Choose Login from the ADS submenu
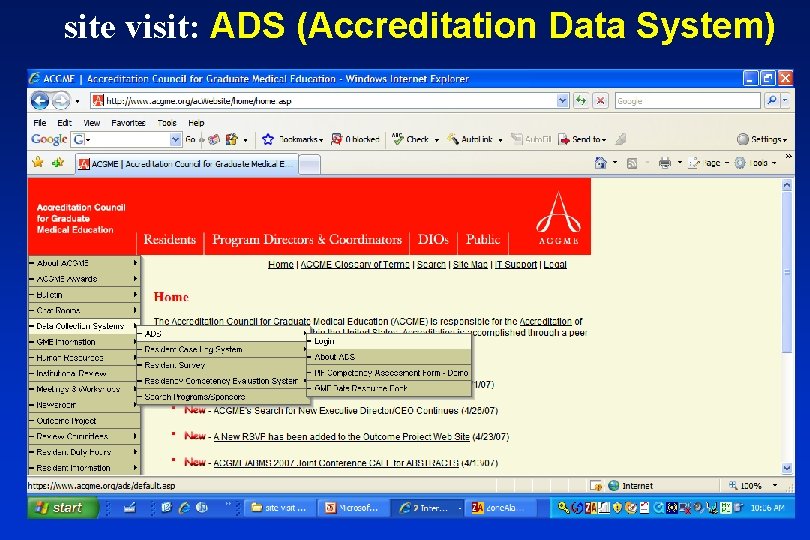This screenshot has width=810, height=540. tap(390, 341)
